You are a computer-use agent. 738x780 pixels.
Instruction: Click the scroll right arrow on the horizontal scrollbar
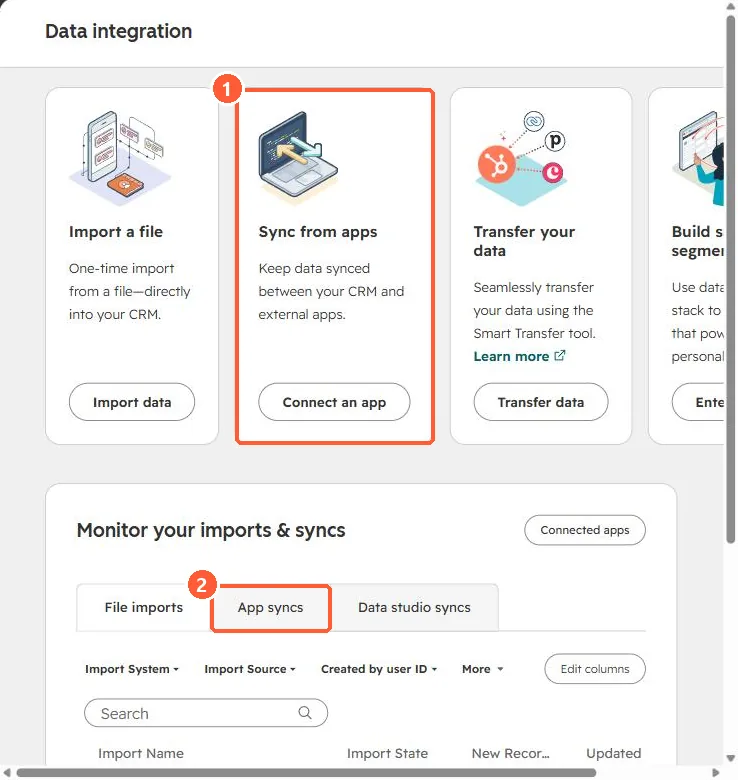(x=716, y=773)
